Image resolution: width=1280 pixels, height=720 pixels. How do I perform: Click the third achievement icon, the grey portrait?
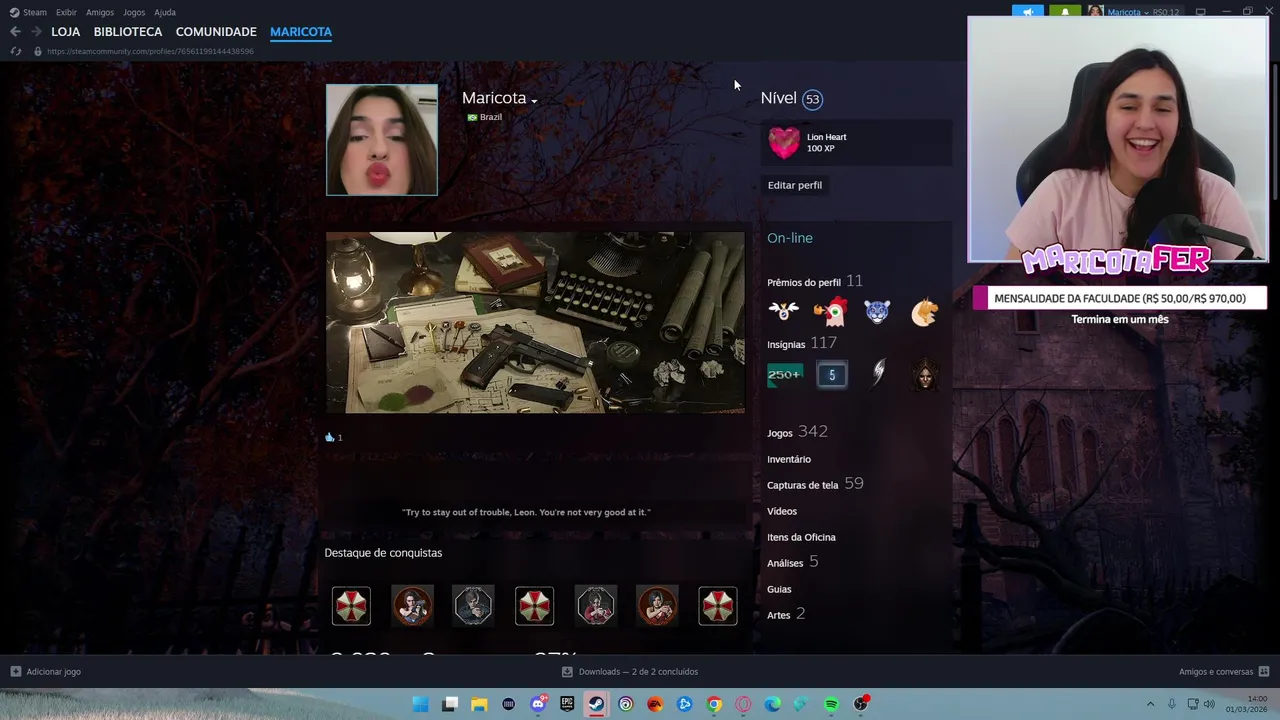(x=473, y=606)
